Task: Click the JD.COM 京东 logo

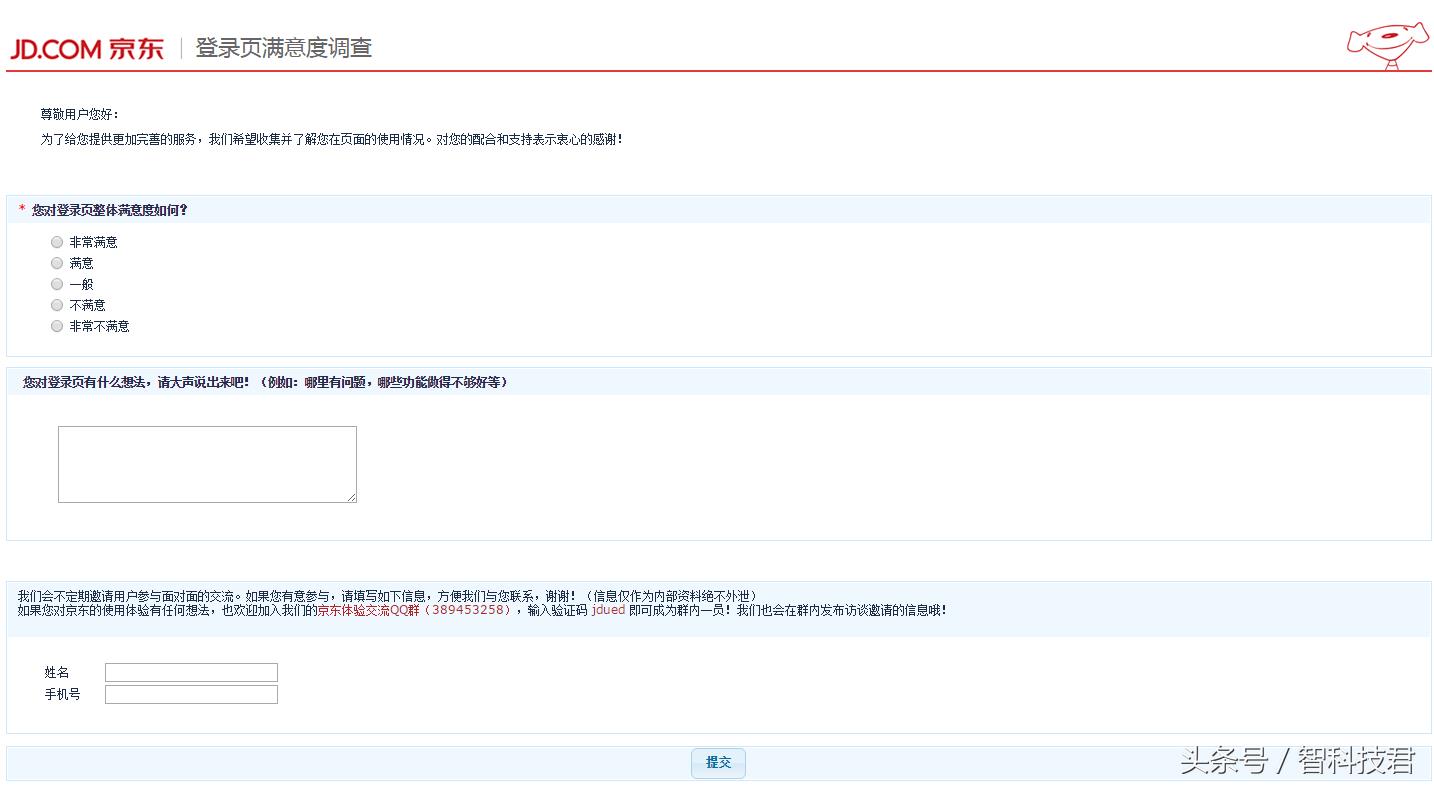Action: 87,48
